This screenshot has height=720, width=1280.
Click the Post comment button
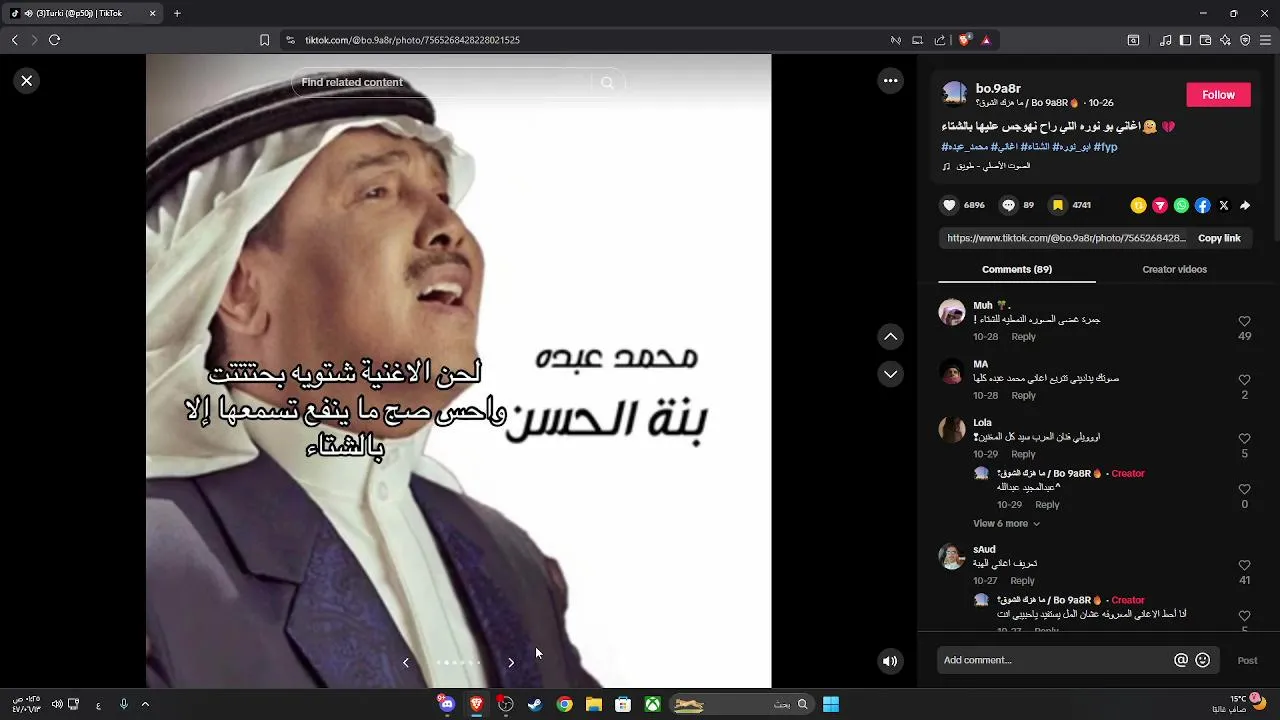(1247, 660)
